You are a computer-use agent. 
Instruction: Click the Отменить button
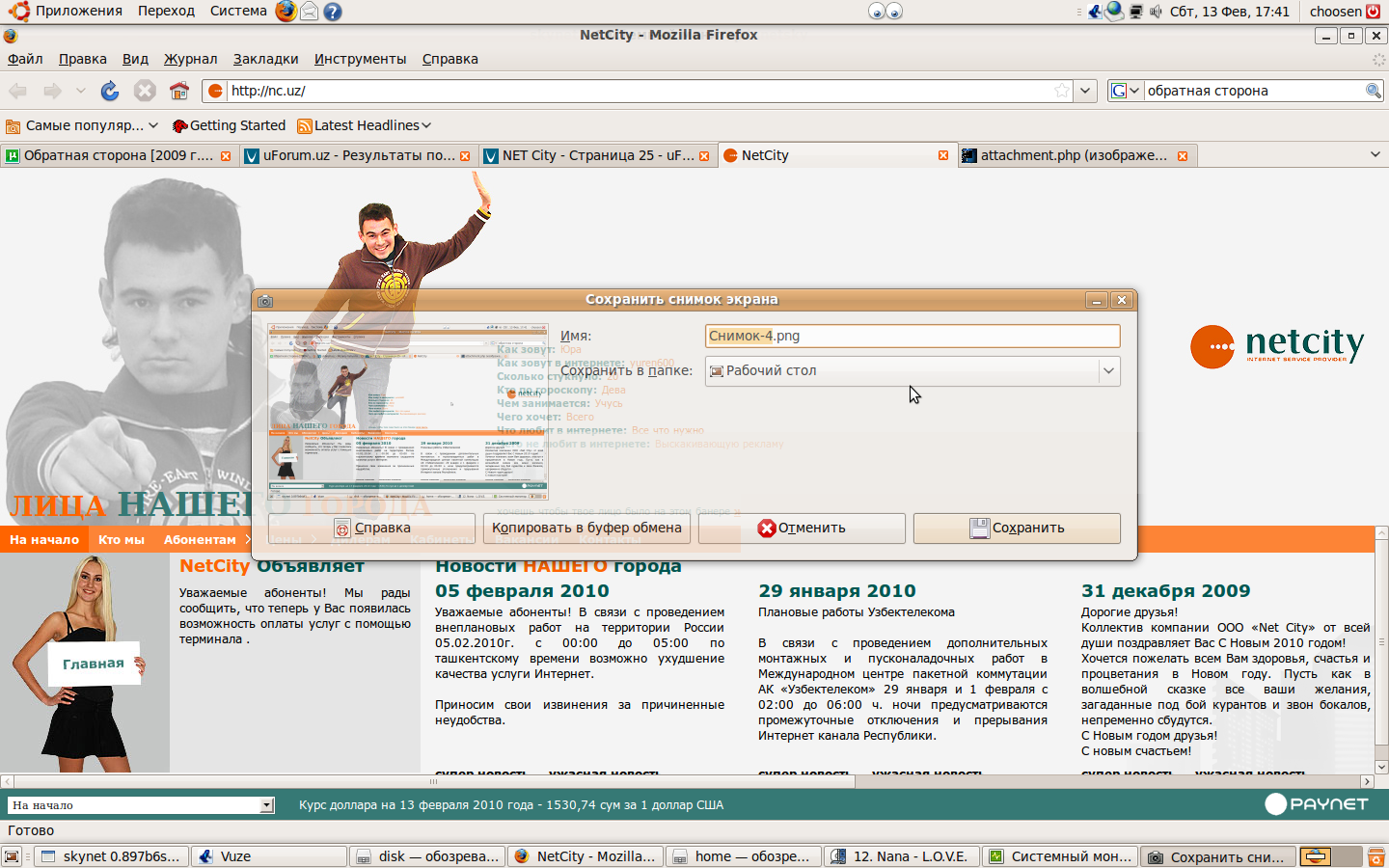(802, 528)
